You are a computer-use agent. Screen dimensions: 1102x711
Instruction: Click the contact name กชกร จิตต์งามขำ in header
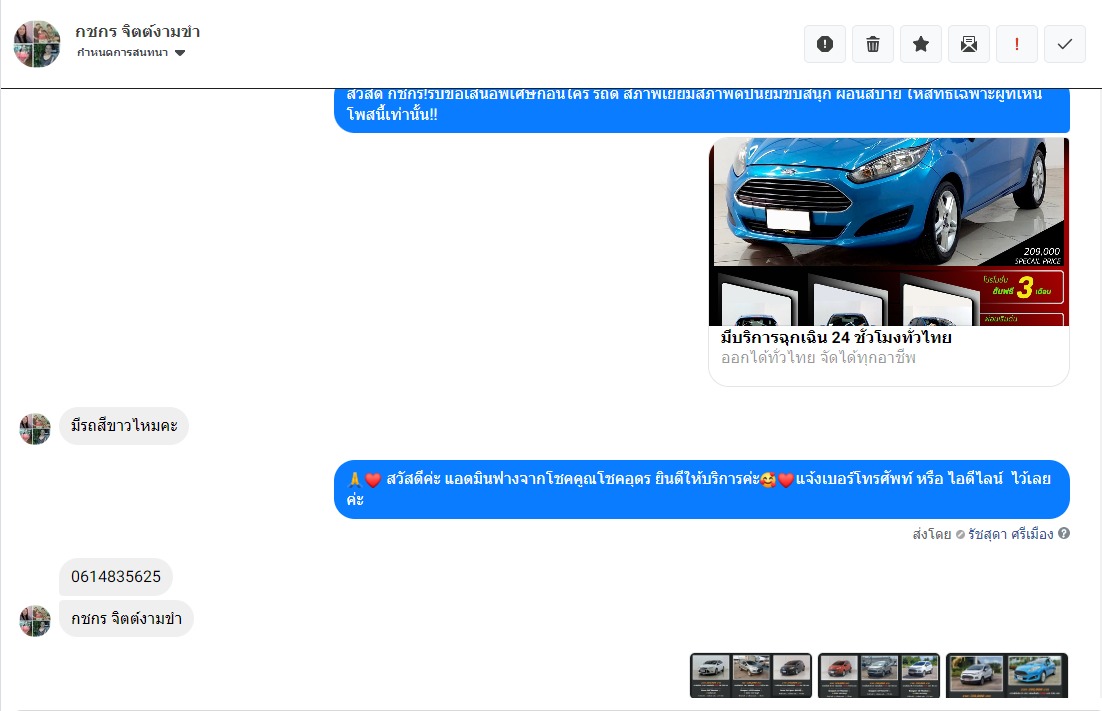click(x=138, y=32)
